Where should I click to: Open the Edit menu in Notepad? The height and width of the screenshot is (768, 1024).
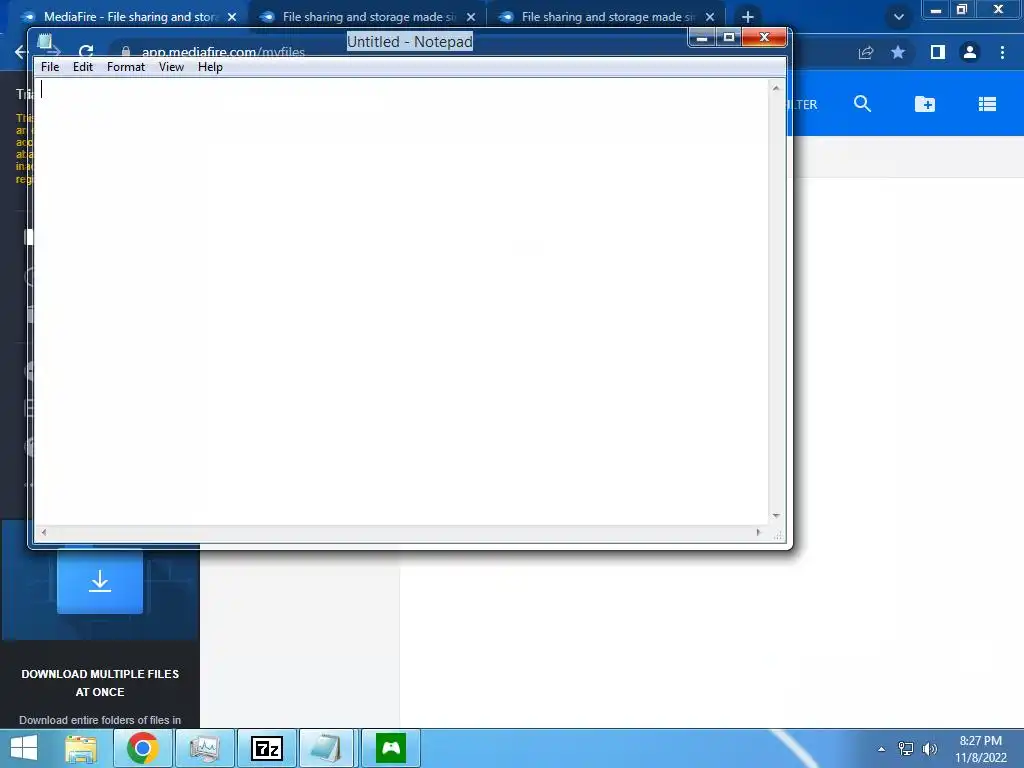pos(82,67)
